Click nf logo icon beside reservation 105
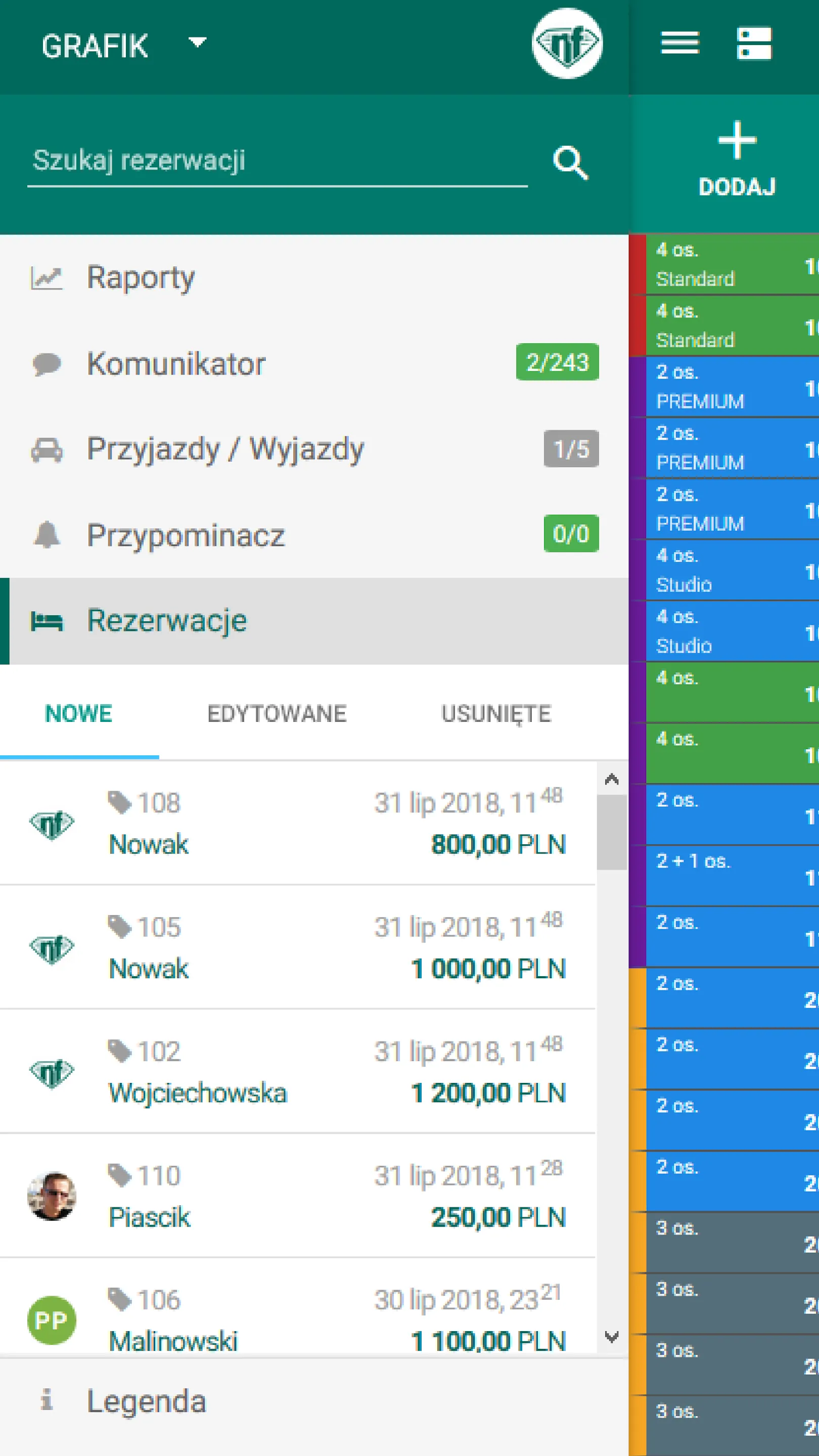 coord(52,949)
